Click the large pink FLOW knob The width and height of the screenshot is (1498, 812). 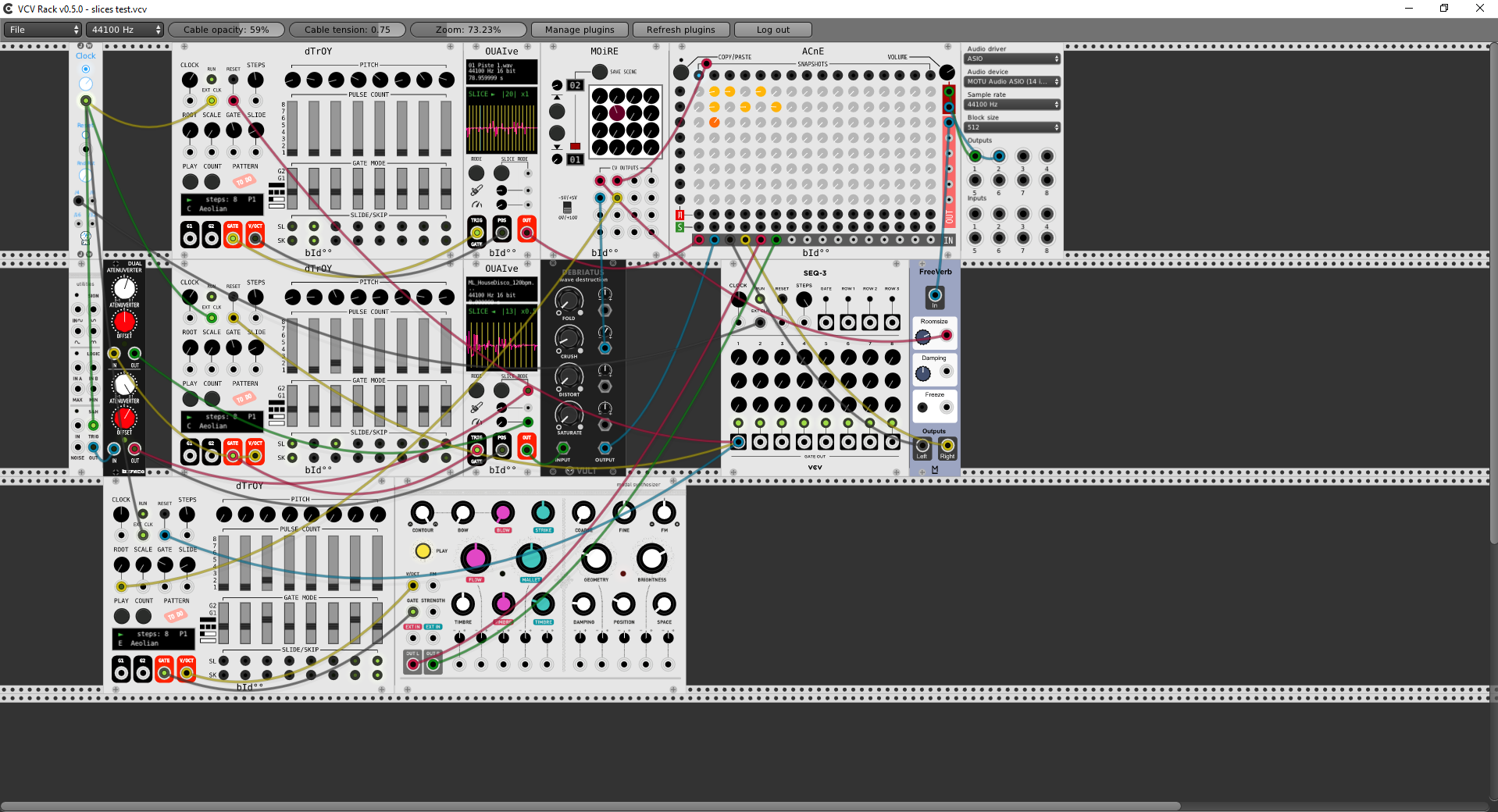click(x=475, y=557)
